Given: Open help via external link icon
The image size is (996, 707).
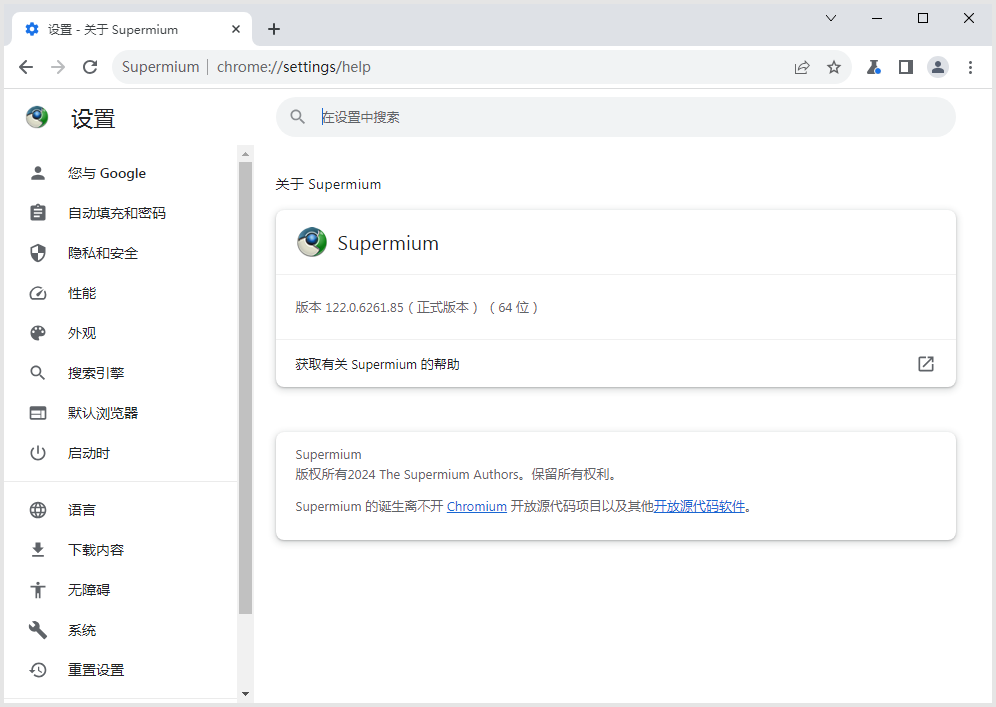Looking at the screenshot, I should (x=925, y=364).
